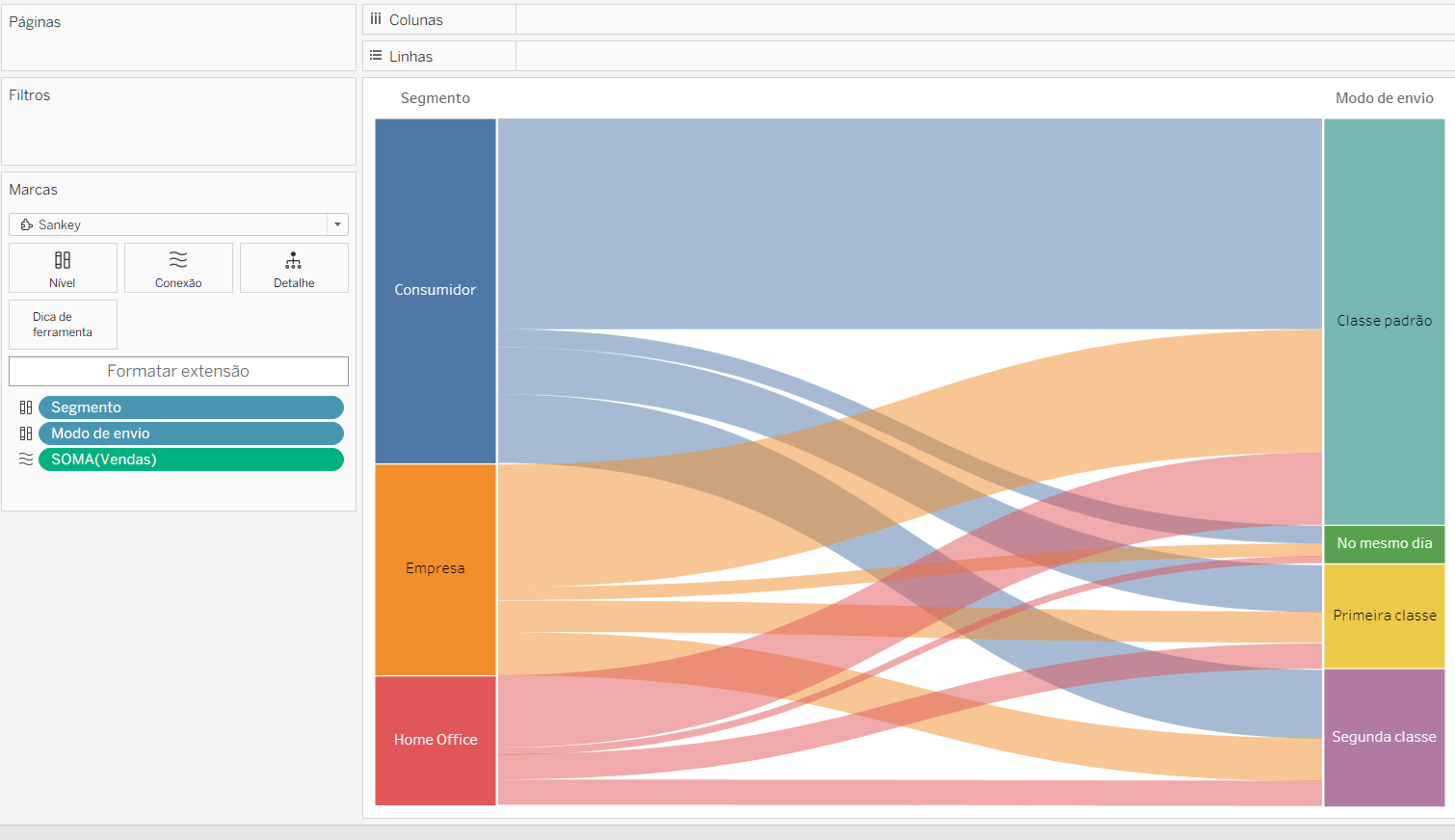
Task: Click the No mesmo dia green node
Action: point(1385,544)
